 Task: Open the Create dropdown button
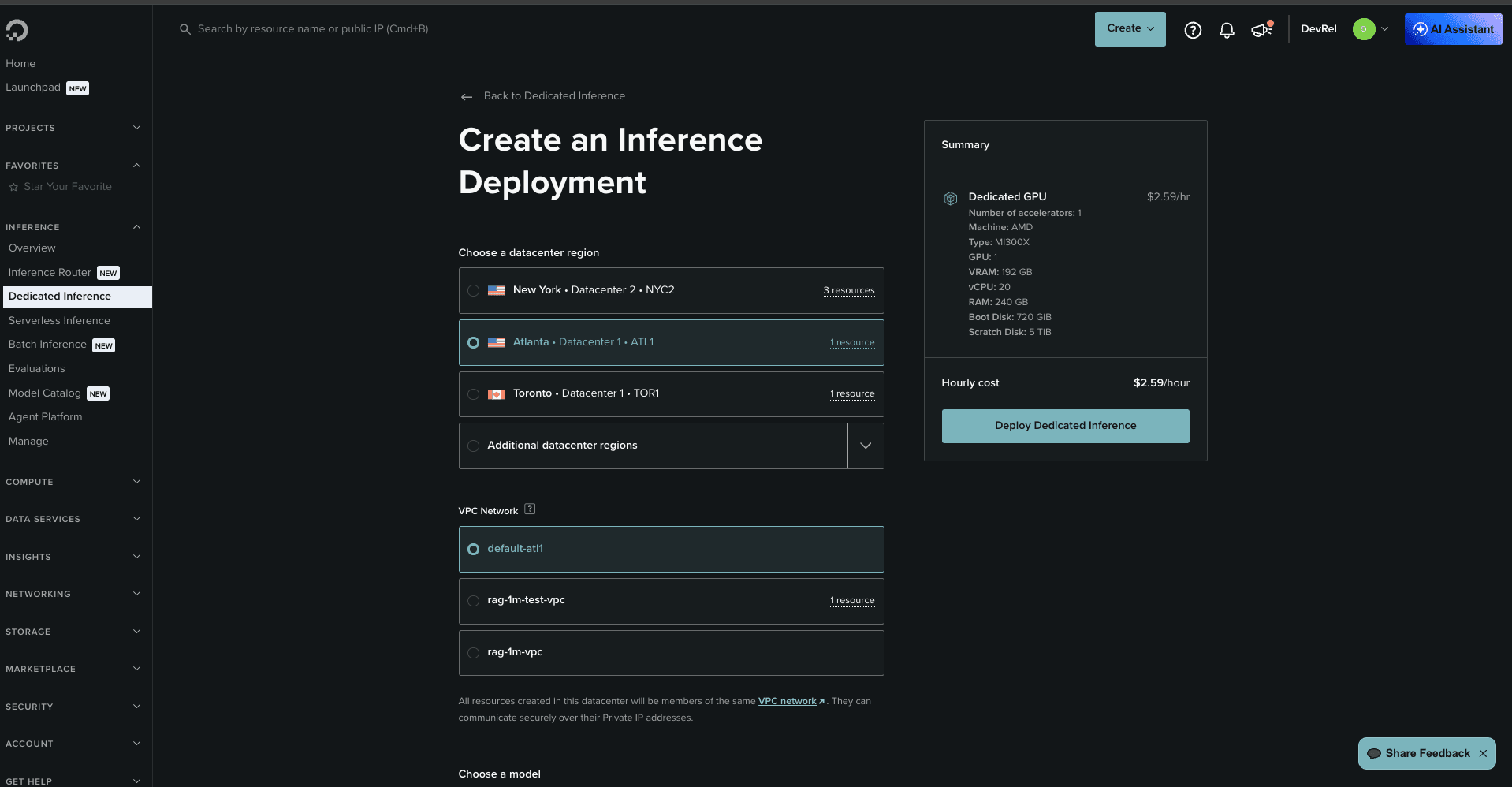(x=1130, y=29)
